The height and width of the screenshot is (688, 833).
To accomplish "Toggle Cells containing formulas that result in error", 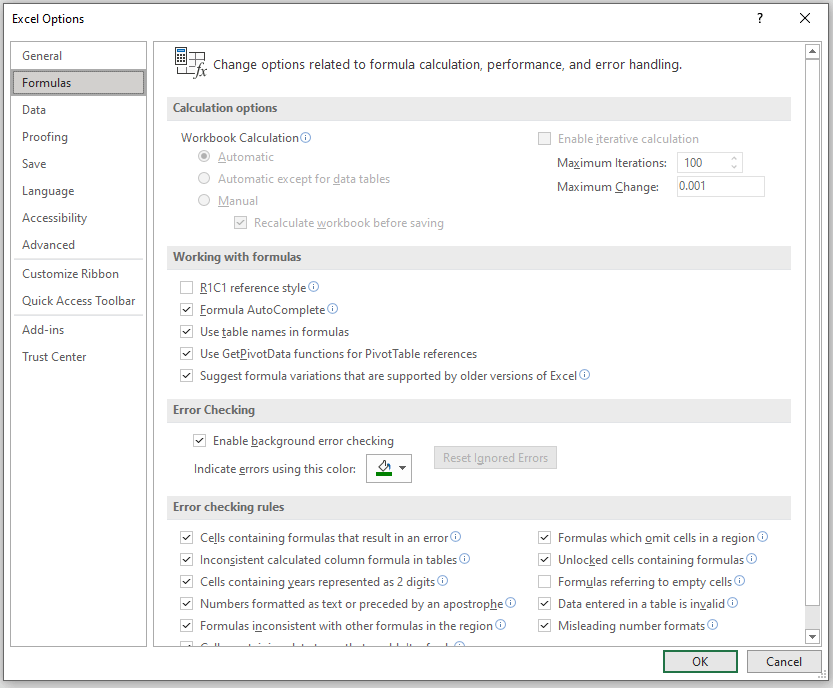I will [186, 538].
